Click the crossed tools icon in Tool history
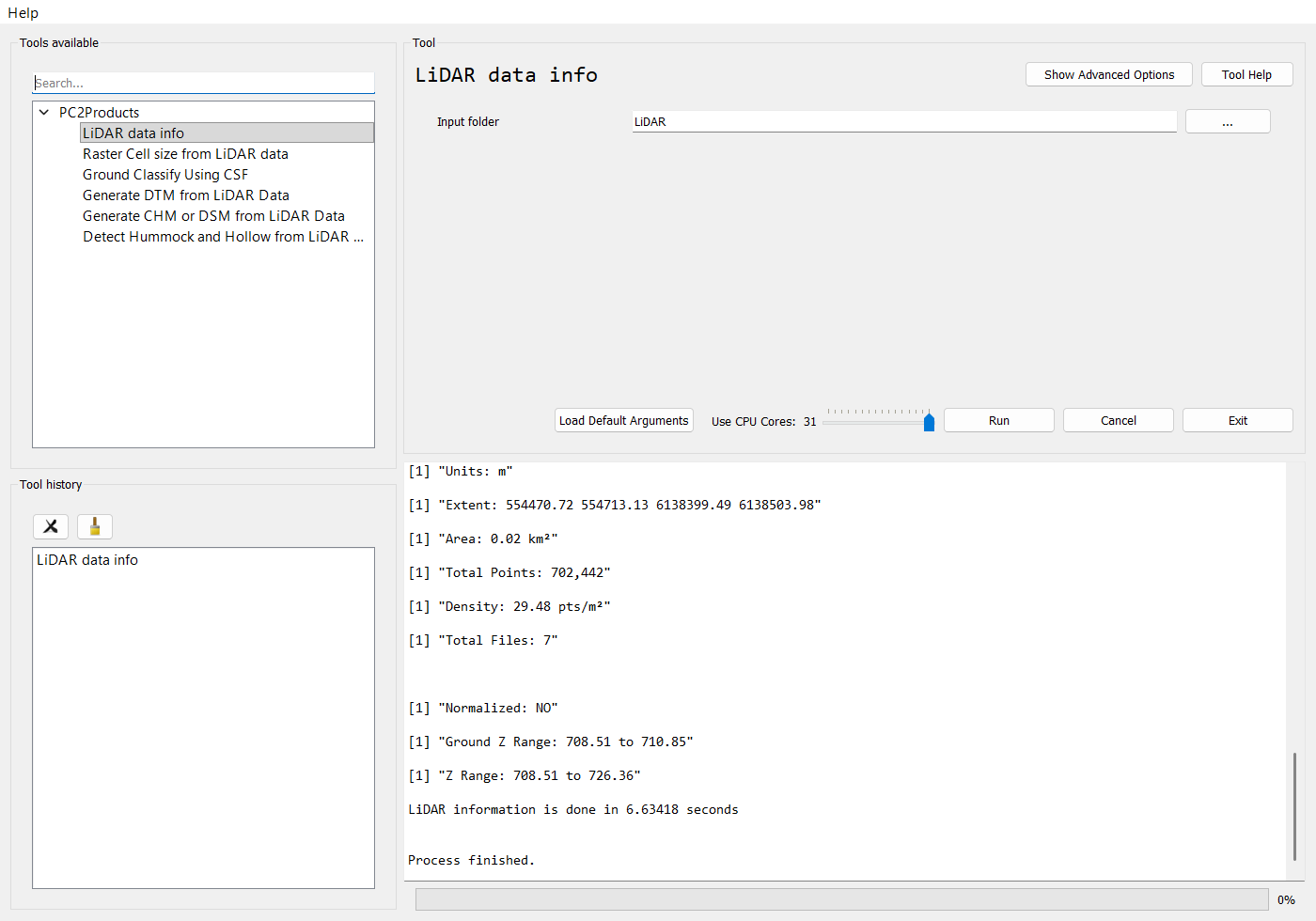 [51, 526]
